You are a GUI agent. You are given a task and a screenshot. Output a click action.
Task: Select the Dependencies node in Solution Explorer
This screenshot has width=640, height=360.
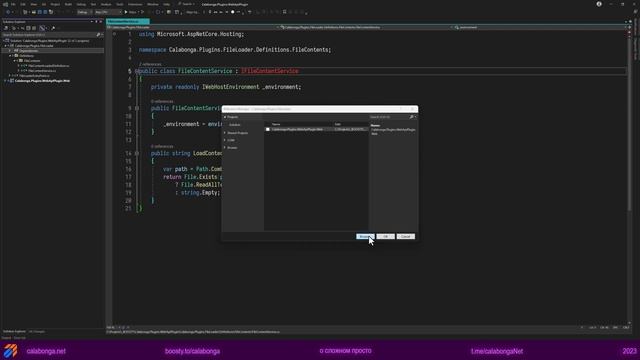pos(29,51)
